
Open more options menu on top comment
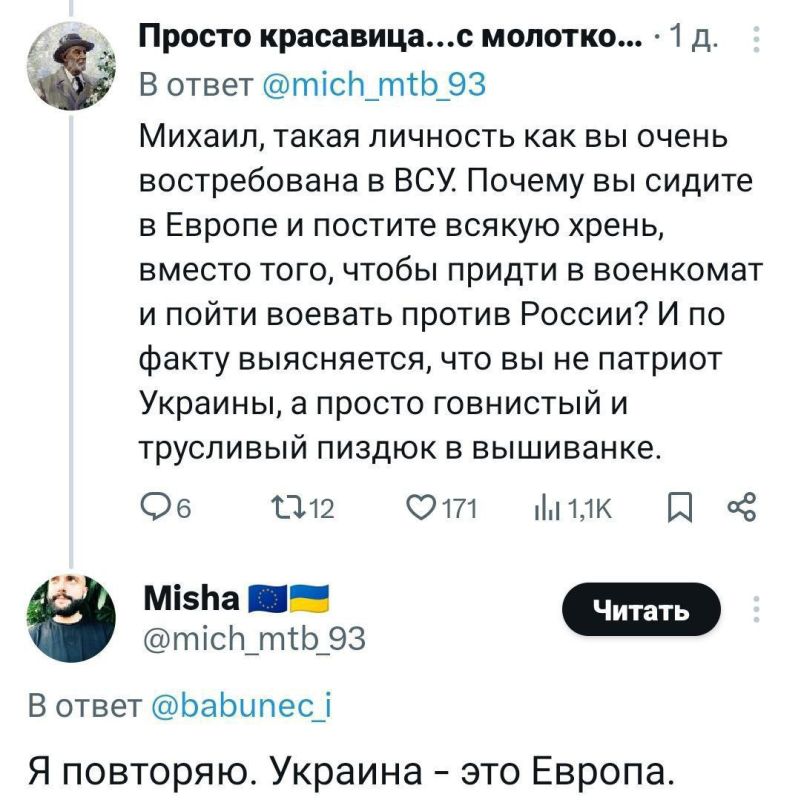coord(757,41)
